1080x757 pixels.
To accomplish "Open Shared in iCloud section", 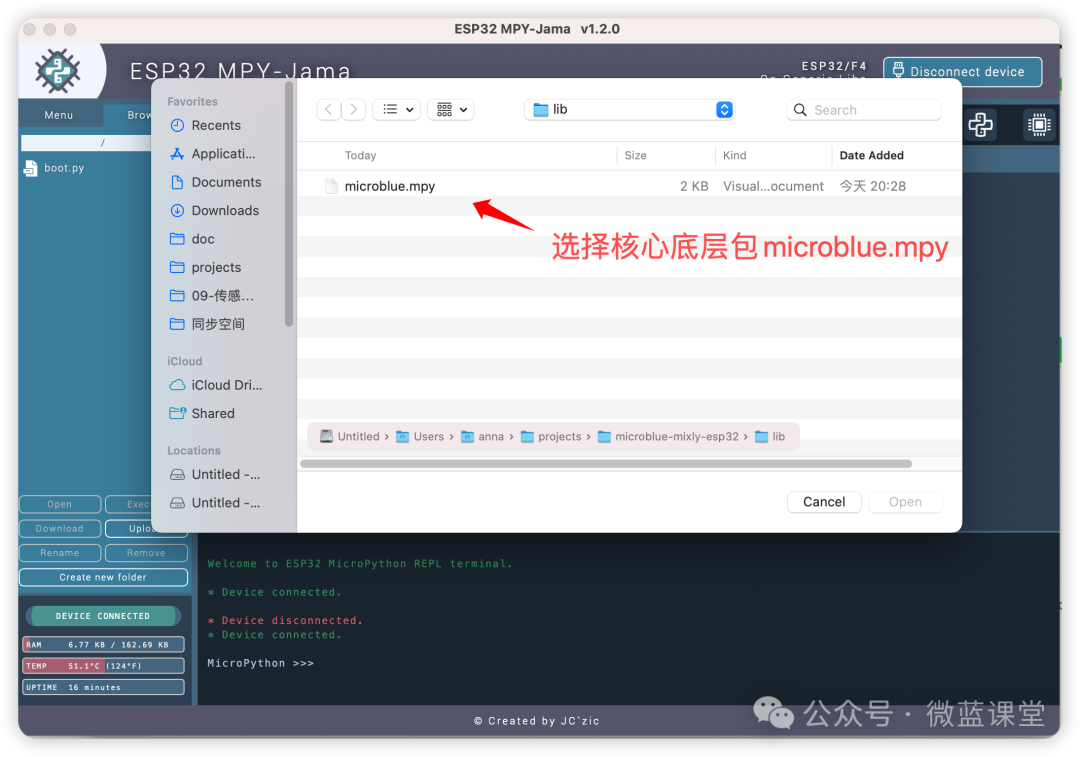I will coord(215,413).
